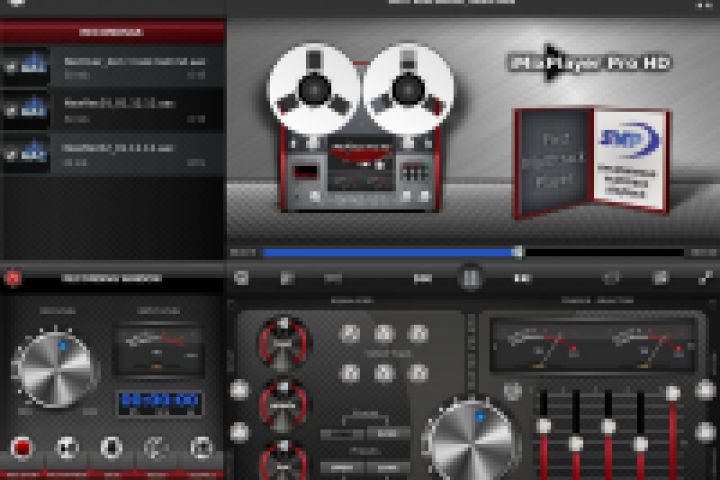Skip backward using the button left of pause

click(422, 278)
